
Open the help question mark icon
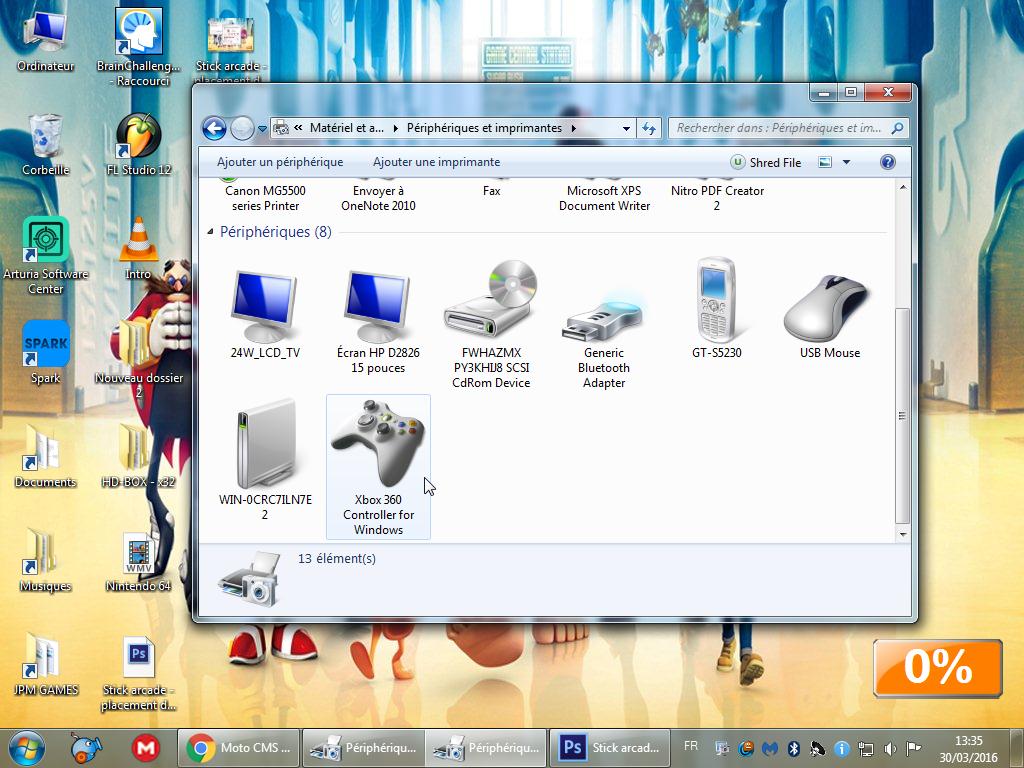tap(887, 162)
